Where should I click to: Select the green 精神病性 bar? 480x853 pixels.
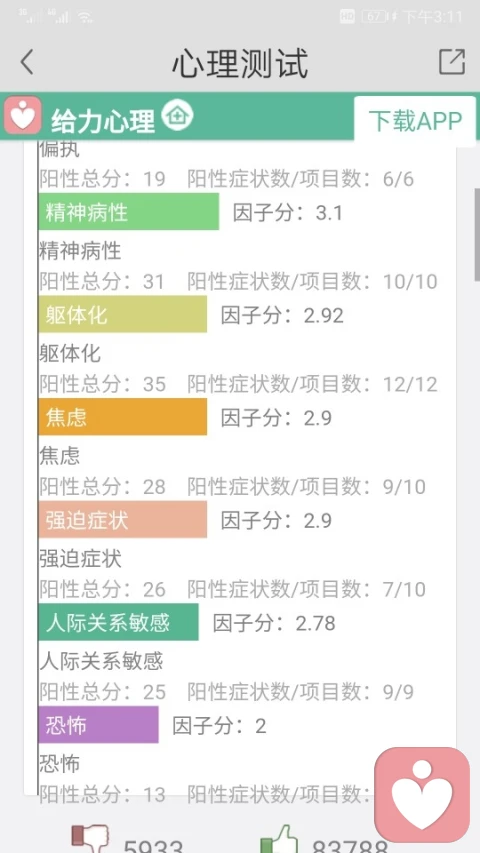128,212
